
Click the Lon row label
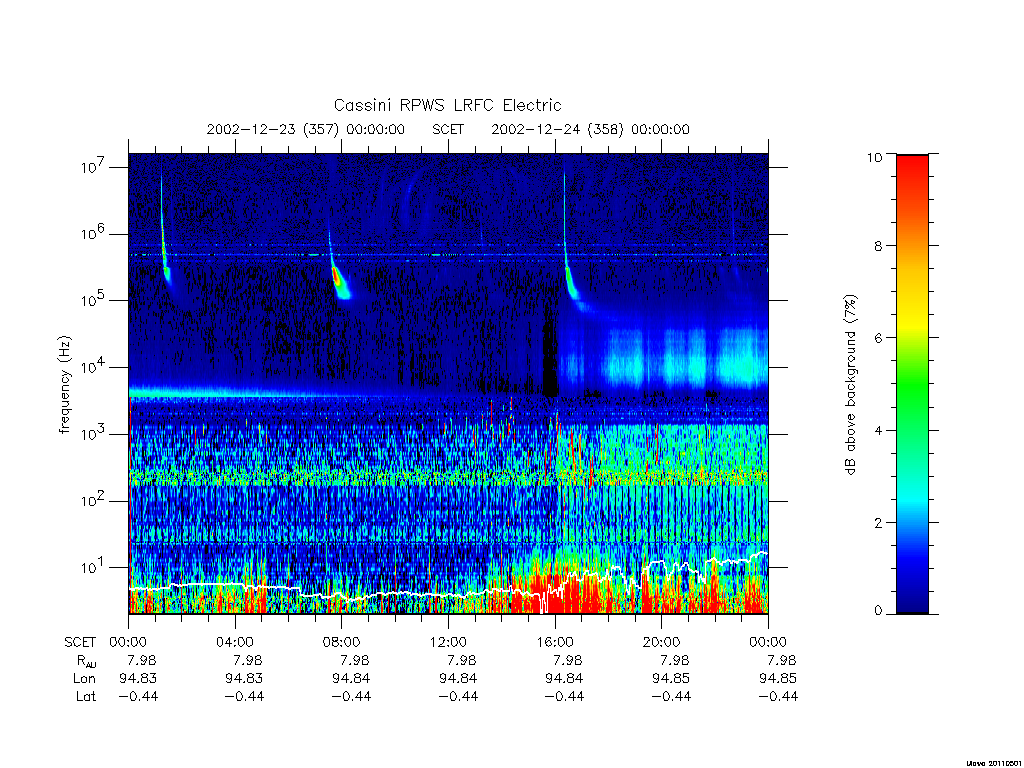point(84,679)
